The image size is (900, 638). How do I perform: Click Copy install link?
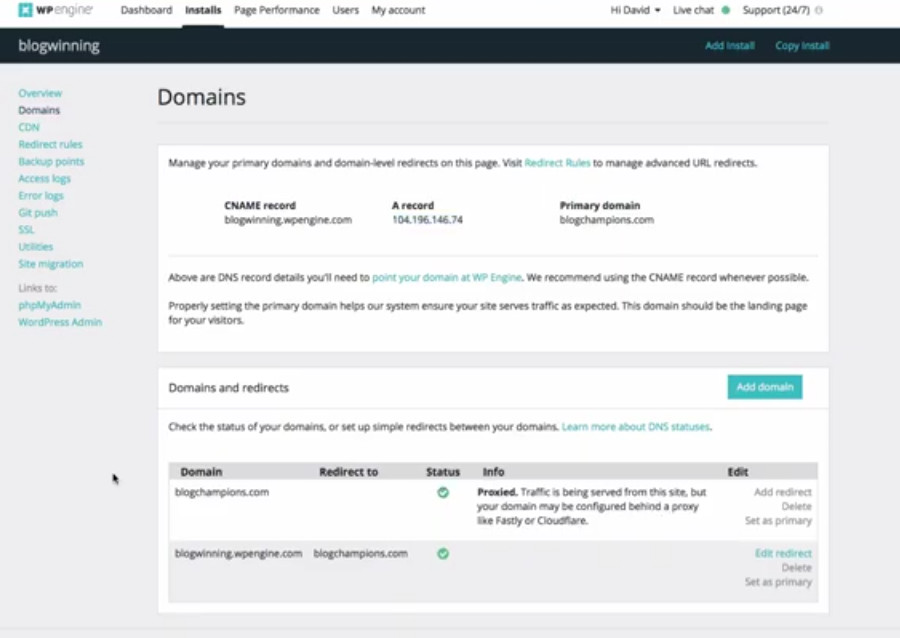click(802, 45)
